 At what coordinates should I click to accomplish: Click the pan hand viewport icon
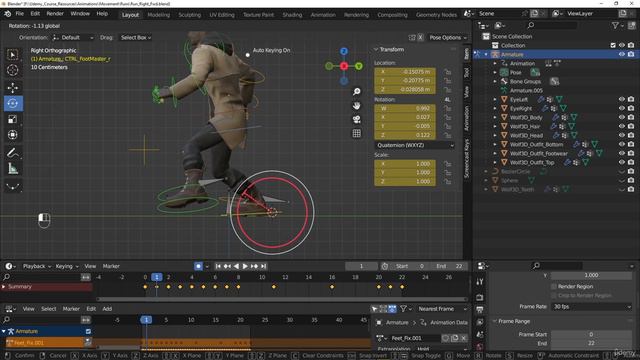pyautogui.click(x=356, y=106)
